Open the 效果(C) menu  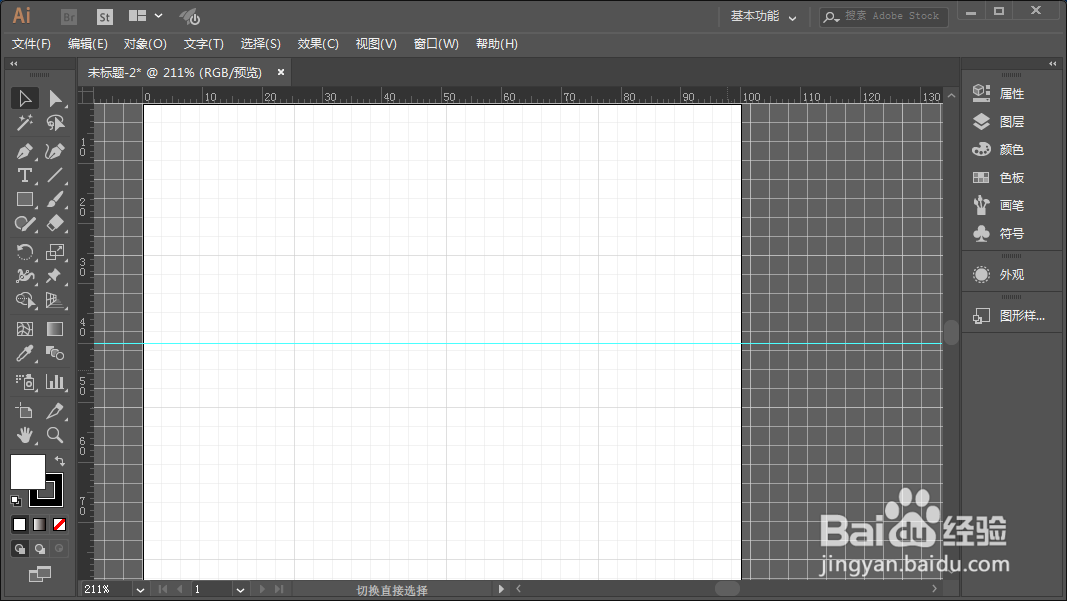(318, 44)
